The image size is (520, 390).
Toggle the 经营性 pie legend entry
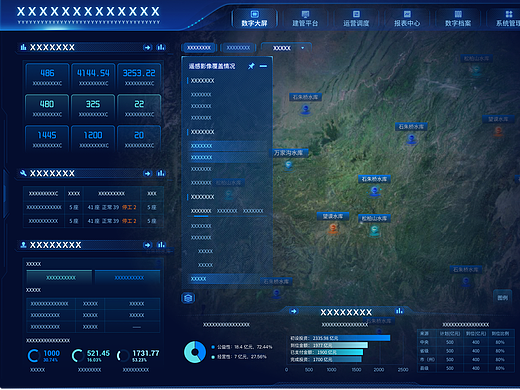click(x=239, y=357)
